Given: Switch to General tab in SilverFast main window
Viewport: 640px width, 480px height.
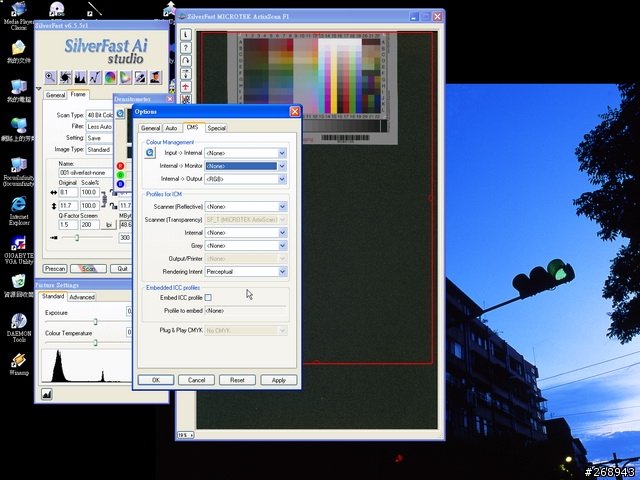Looking at the screenshot, I should 55,95.
